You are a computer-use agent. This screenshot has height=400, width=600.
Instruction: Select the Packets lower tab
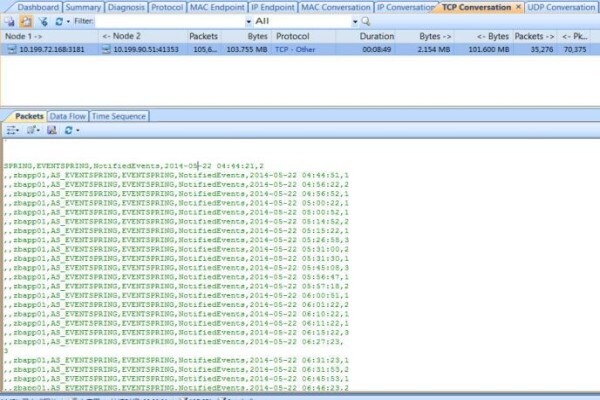tap(29, 116)
